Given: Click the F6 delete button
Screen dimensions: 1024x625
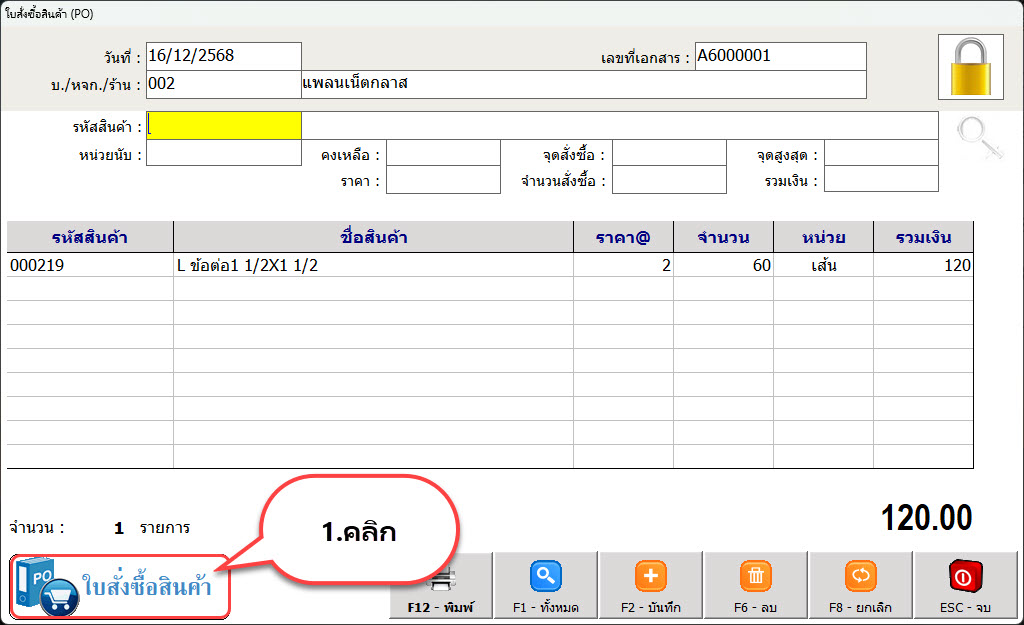Looking at the screenshot, I should click(x=756, y=586).
